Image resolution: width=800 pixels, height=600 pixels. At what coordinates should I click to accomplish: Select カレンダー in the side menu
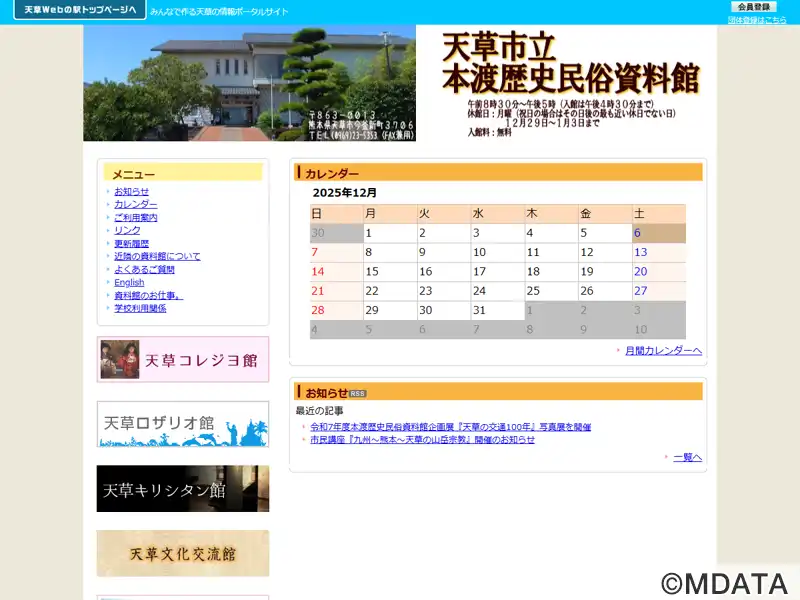(135, 205)
